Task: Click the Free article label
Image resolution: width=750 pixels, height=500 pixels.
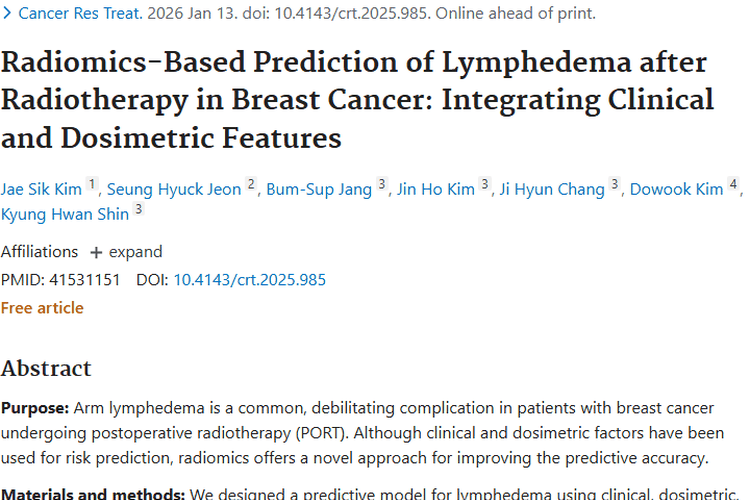Action: [42, 307]
